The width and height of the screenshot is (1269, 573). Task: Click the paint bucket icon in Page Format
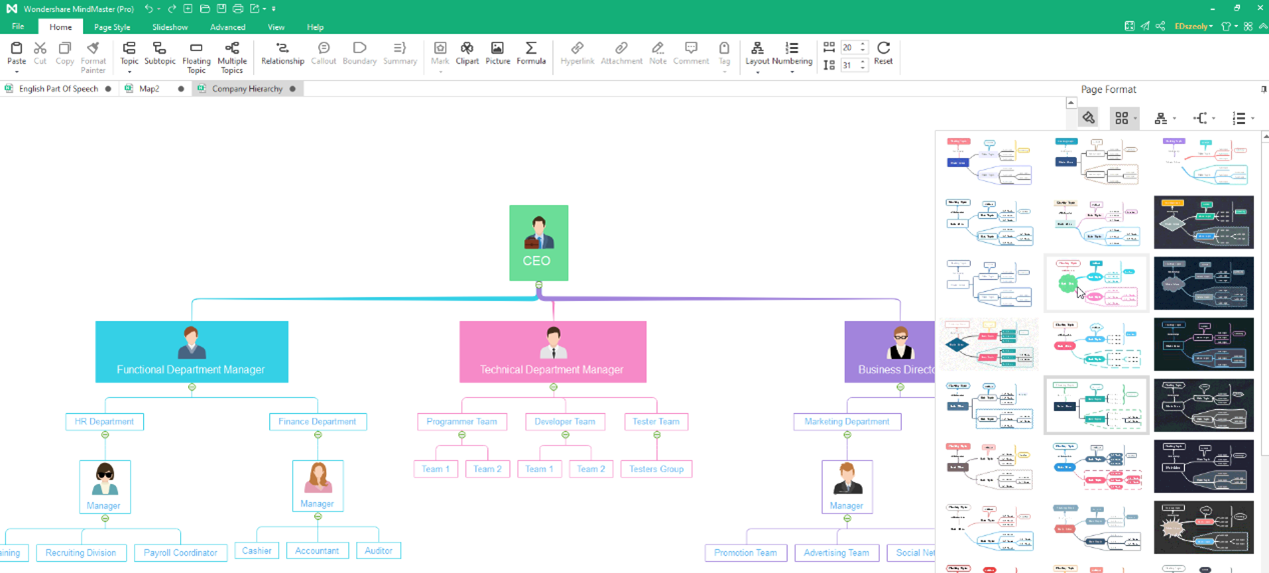1088,118
